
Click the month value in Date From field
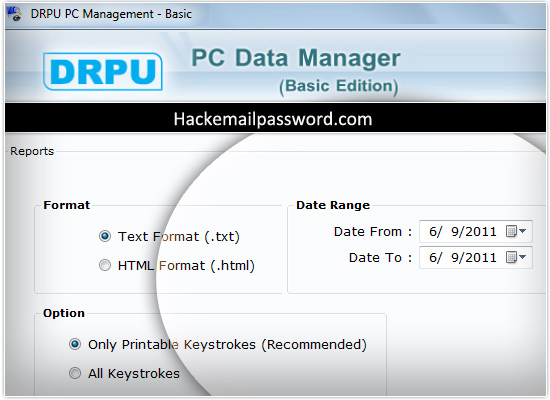[x=433, y=232]
